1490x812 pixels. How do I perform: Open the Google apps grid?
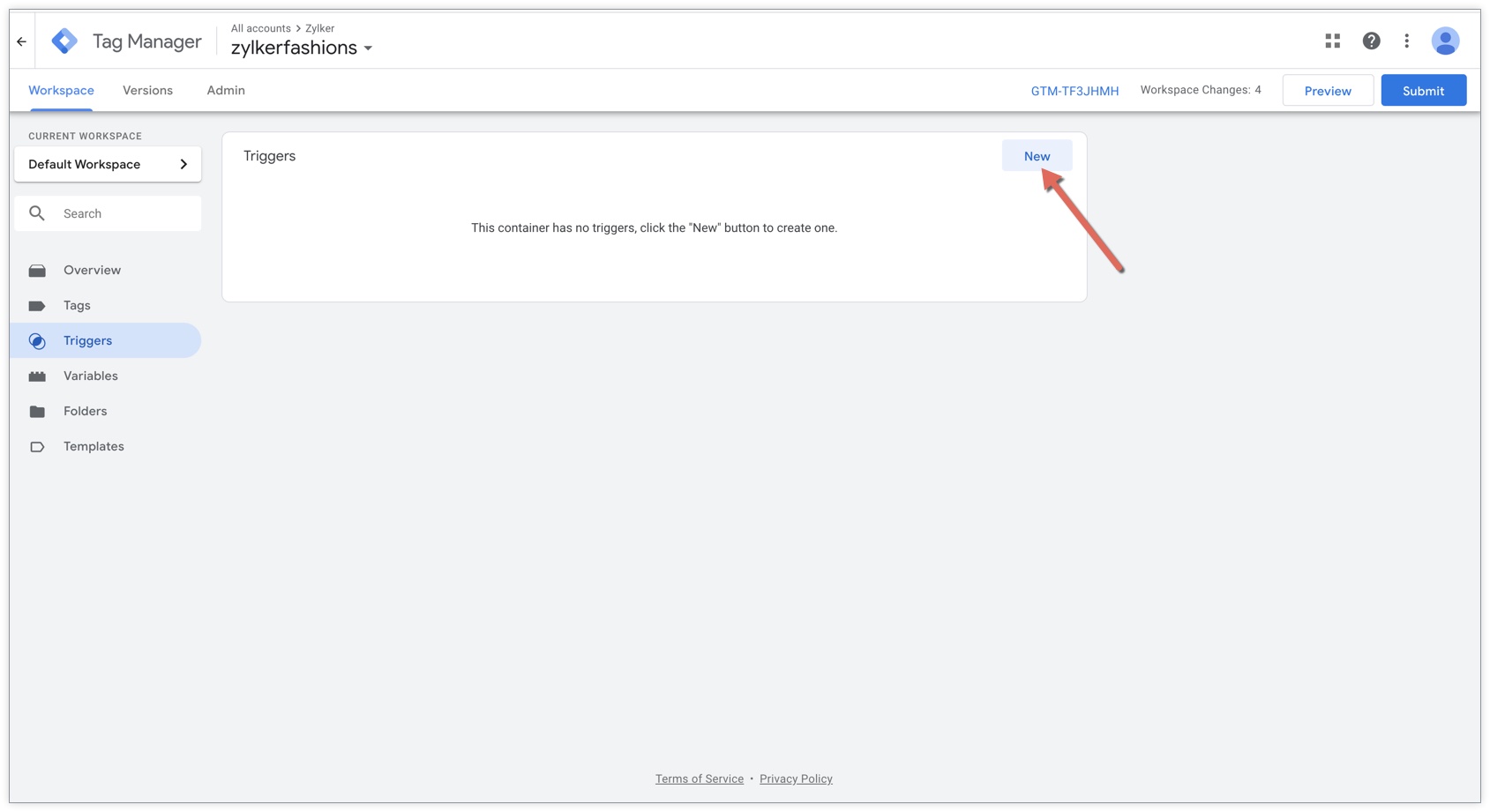pyautogui.click(x=1332, y=41)
